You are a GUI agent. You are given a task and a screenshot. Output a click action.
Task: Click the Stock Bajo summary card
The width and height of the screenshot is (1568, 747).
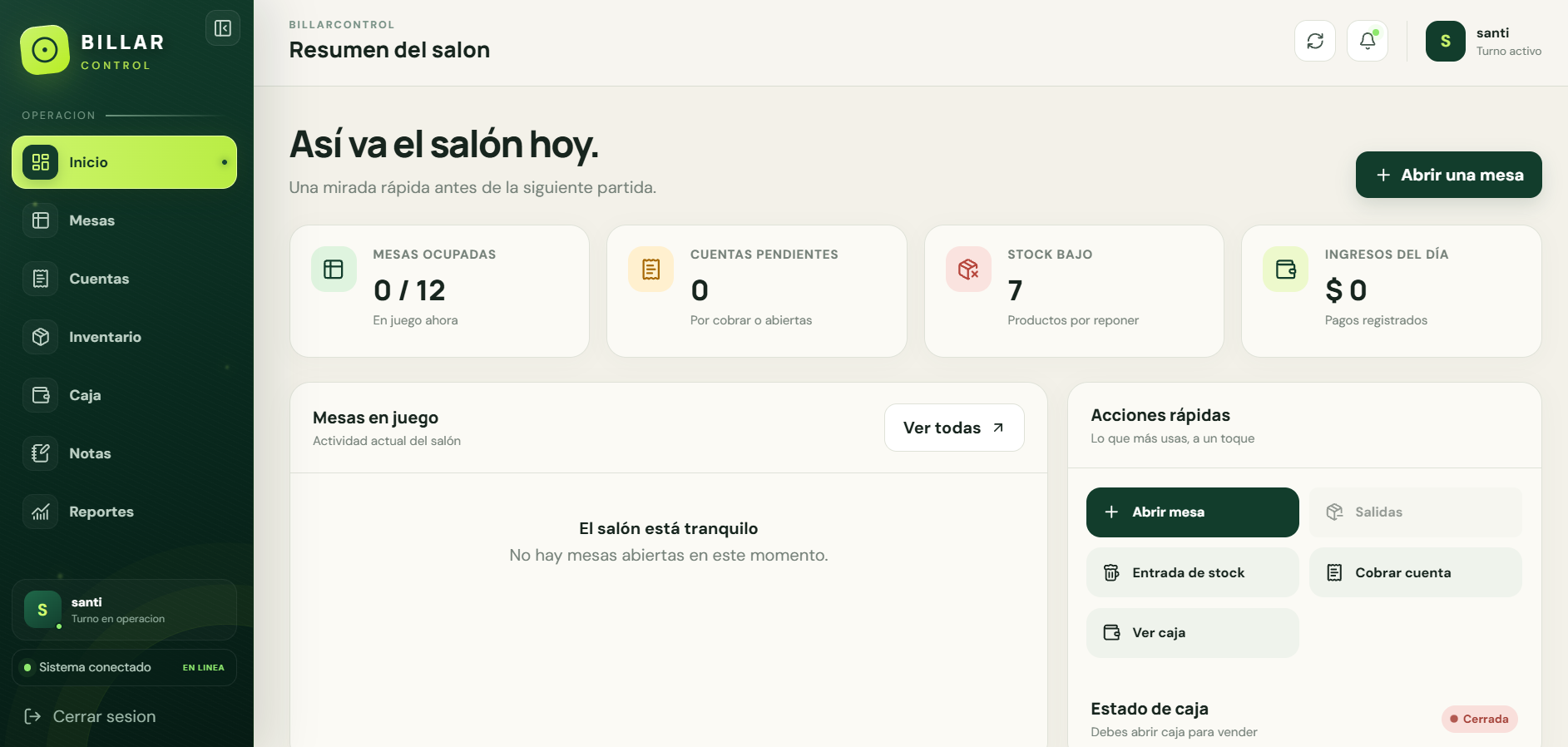point(1074,291)
